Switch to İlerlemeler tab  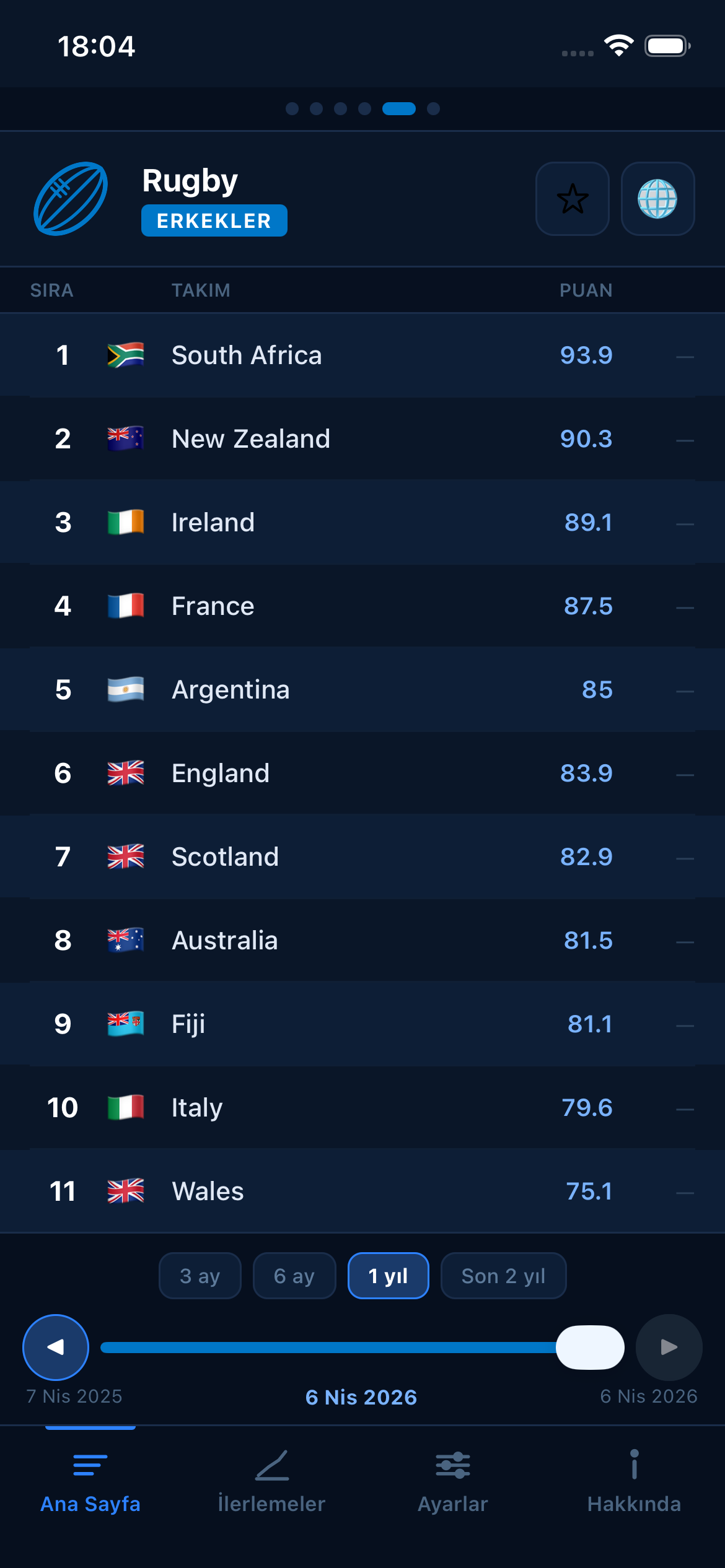[271, 1486]
